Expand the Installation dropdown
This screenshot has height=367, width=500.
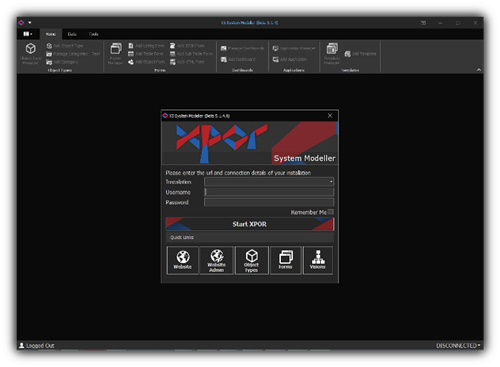[331, 182]
